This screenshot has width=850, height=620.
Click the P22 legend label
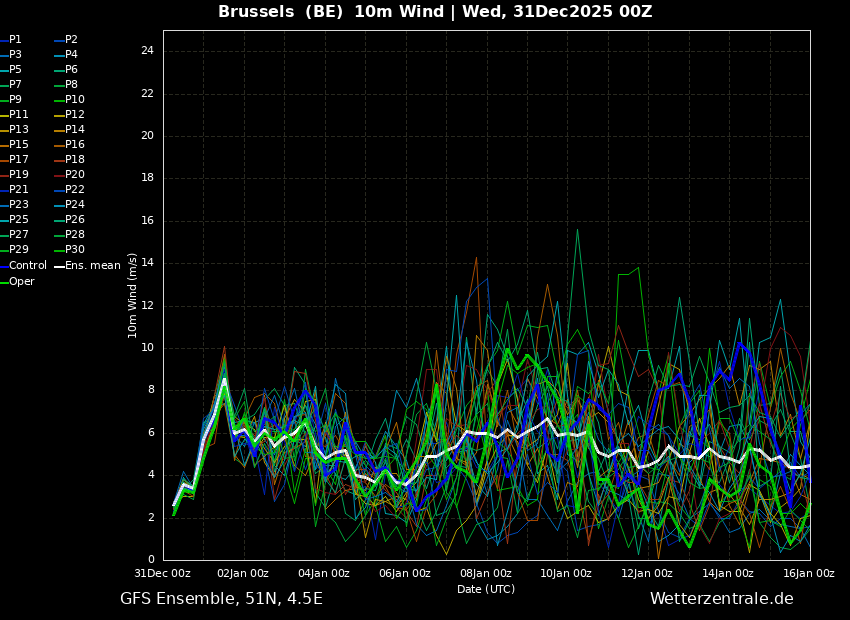click(75, 190)
